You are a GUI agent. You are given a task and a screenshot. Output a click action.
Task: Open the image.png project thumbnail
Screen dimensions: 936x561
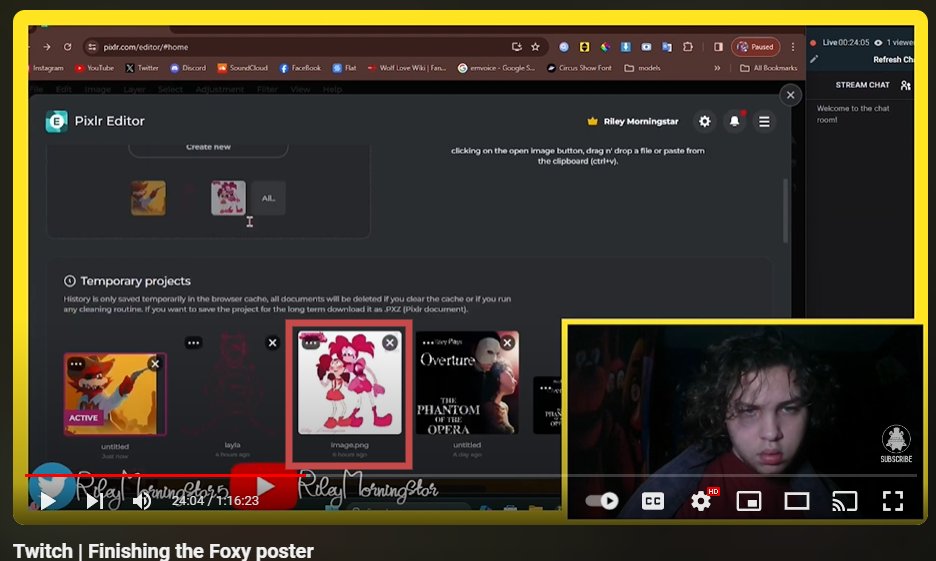(x=350, y=383)
